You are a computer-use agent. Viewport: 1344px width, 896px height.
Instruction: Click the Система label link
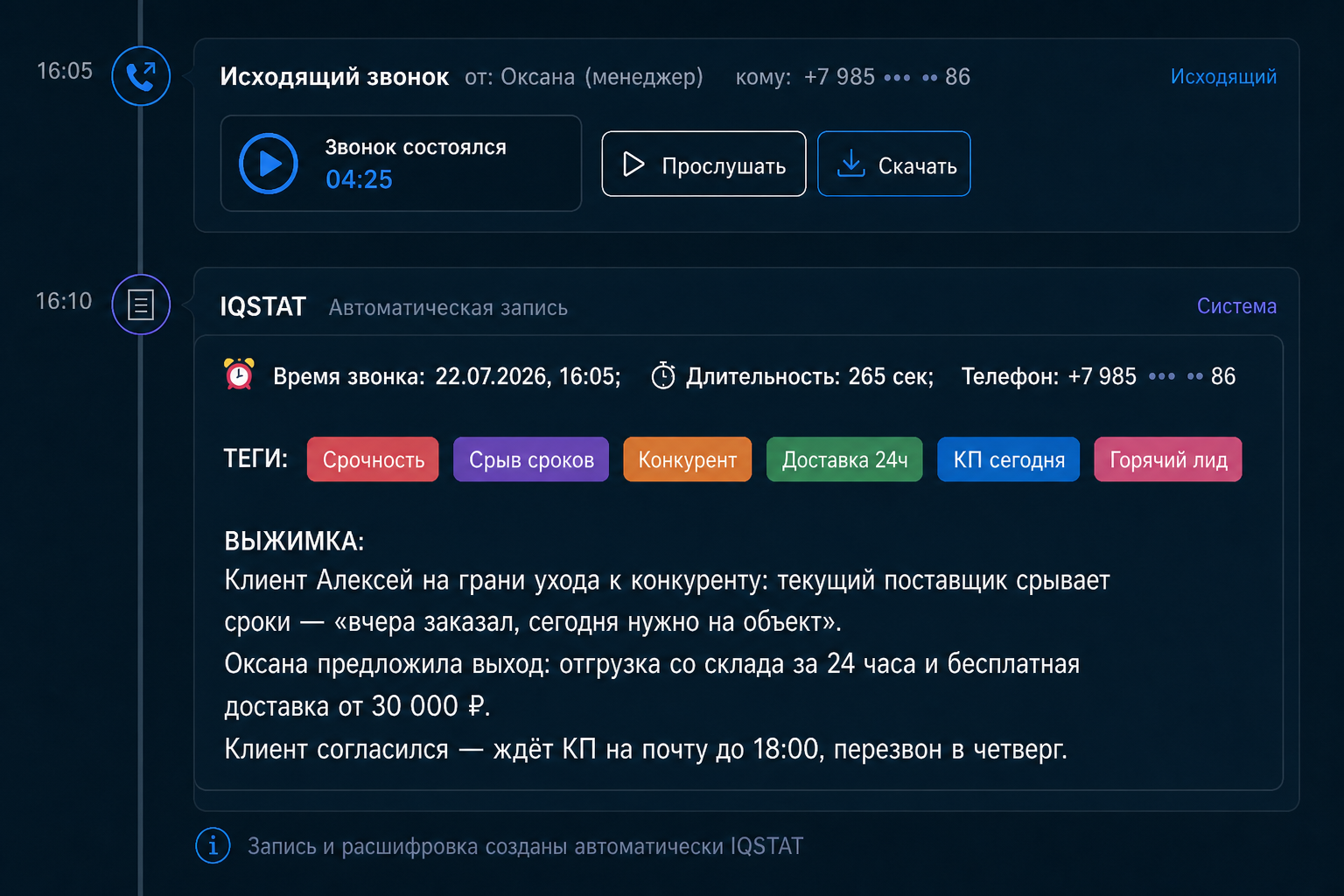1236,306
